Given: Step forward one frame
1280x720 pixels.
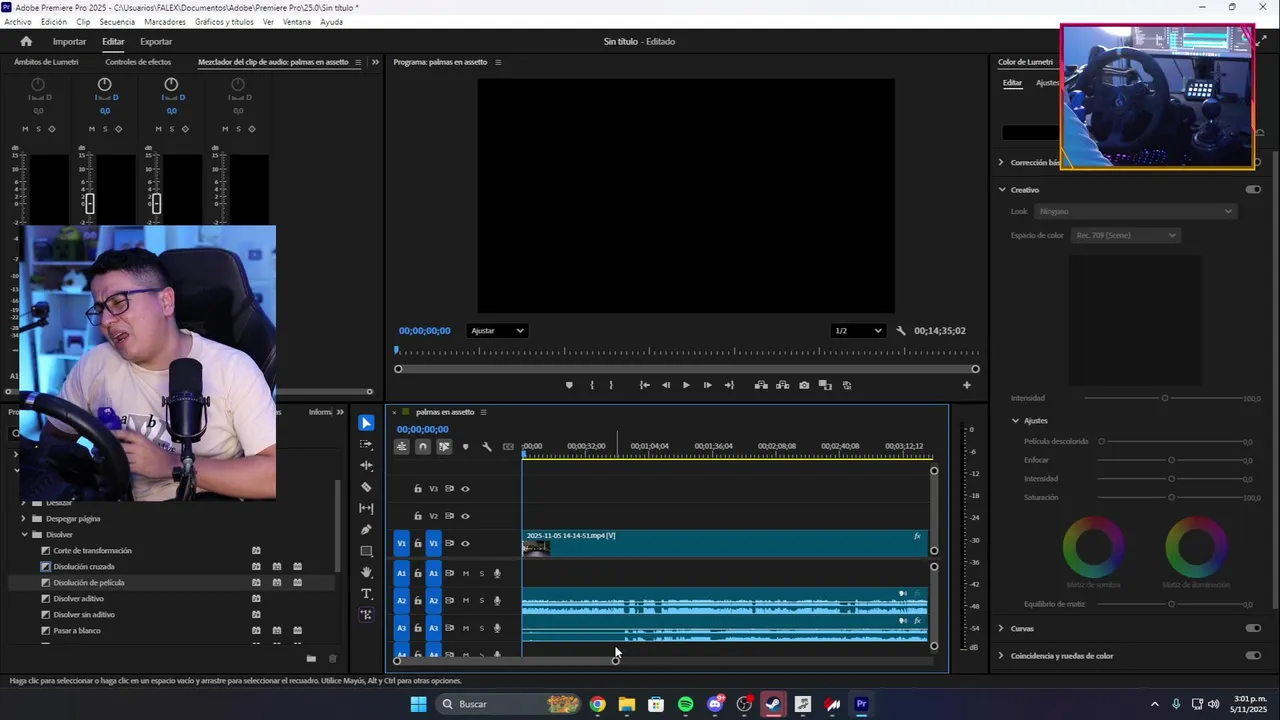Looking at the screenshot, I should tap(707, 385).
